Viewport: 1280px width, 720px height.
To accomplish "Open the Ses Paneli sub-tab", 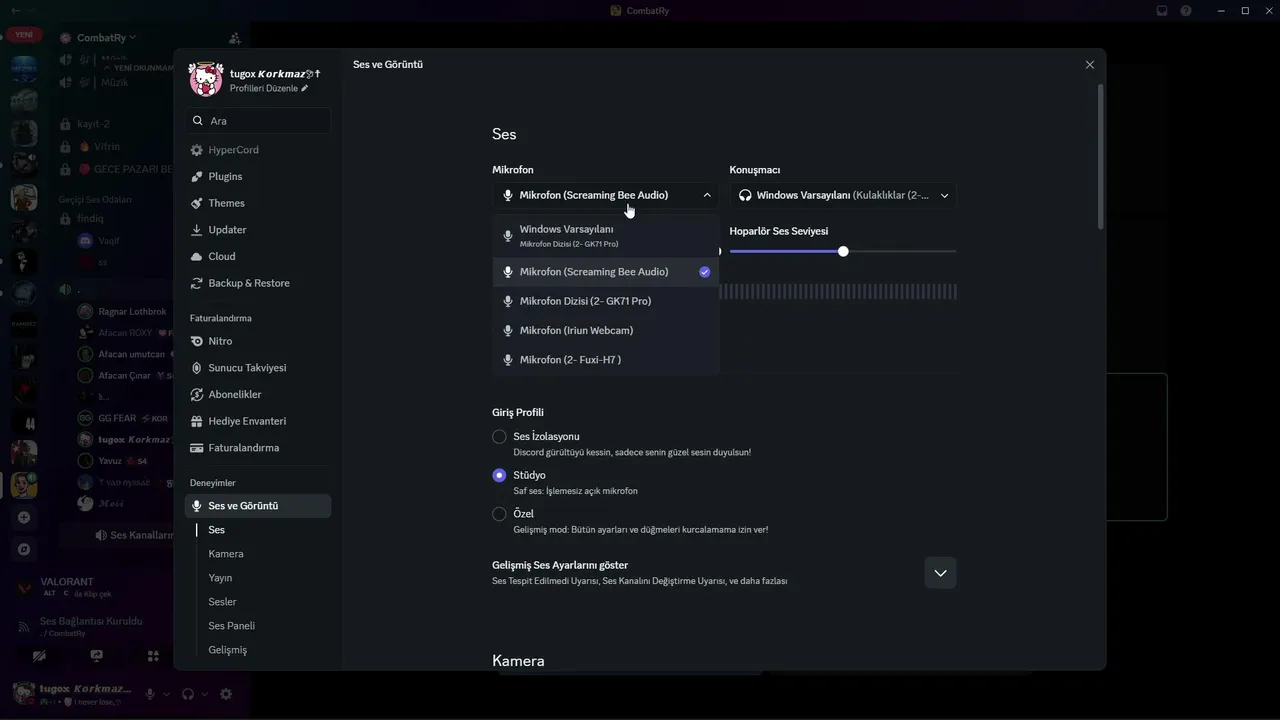I will (232, 626).
